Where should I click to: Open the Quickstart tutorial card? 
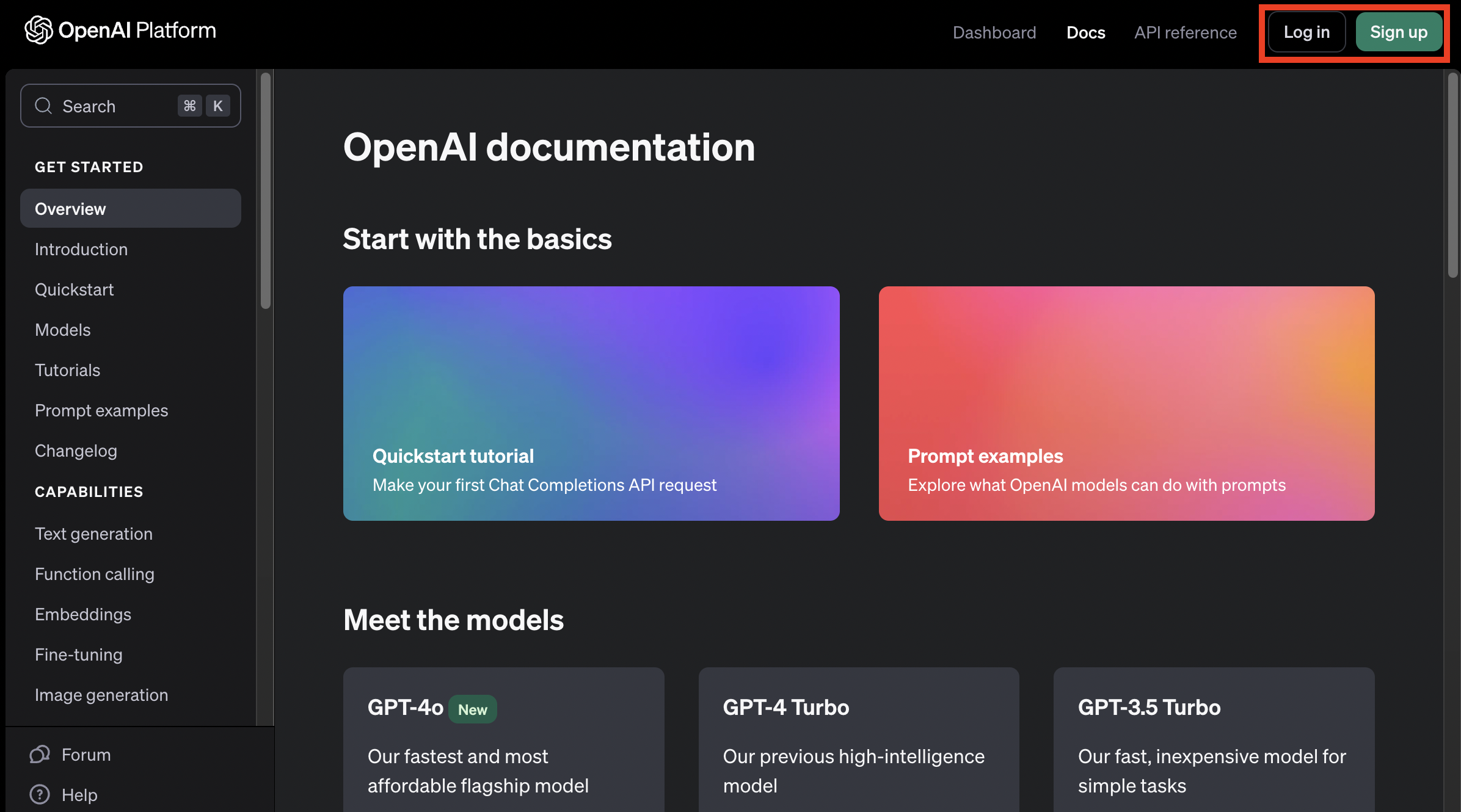pyautogui.click(x=591, y=403)
